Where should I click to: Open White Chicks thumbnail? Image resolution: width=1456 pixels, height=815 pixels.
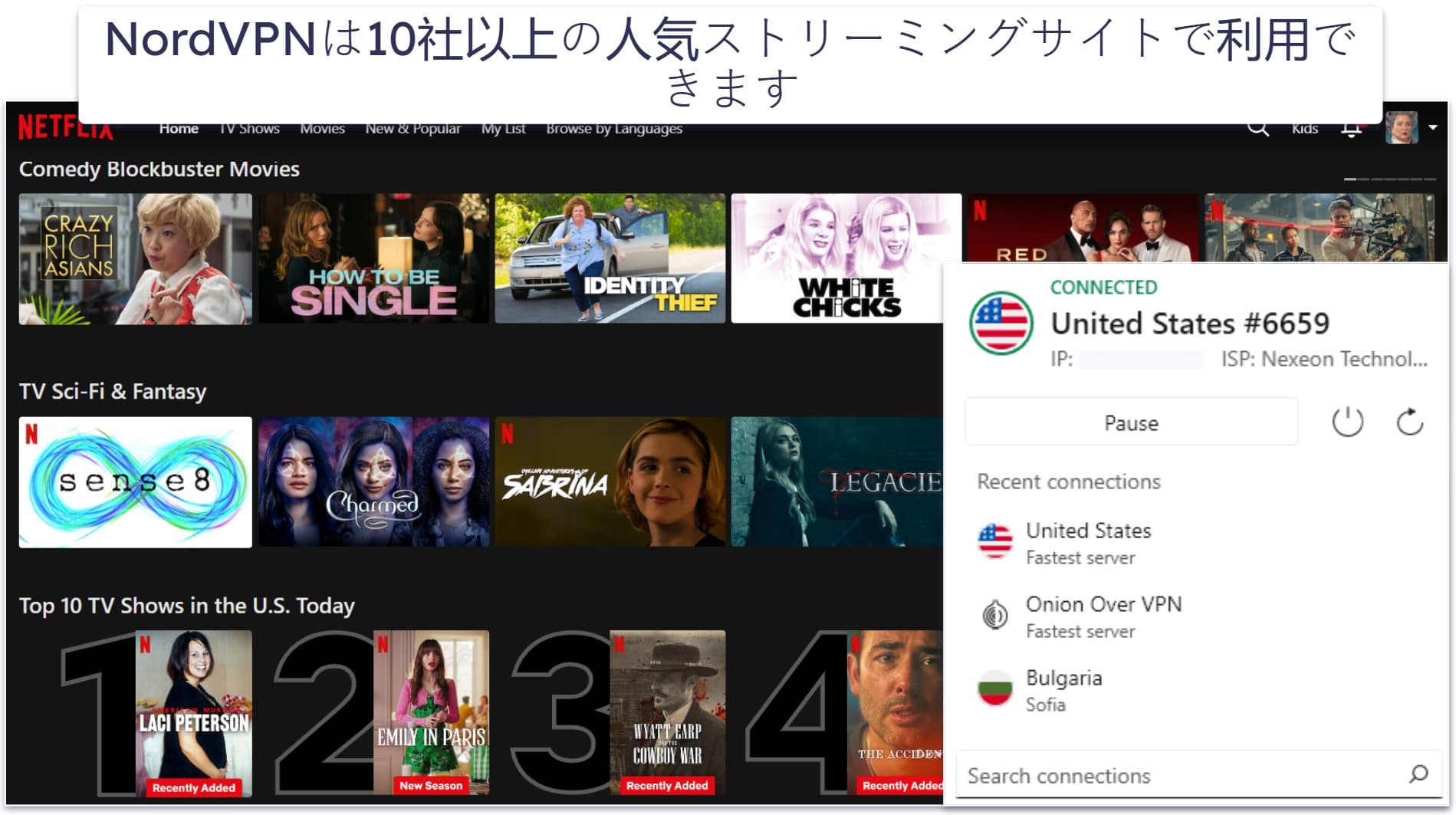(x=846, y=258)
